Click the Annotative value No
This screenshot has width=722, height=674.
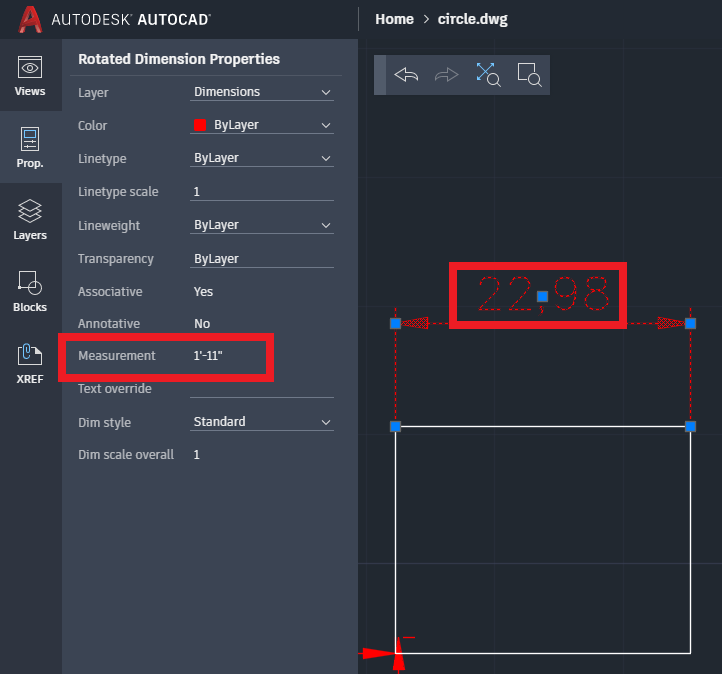coord(202,324)
